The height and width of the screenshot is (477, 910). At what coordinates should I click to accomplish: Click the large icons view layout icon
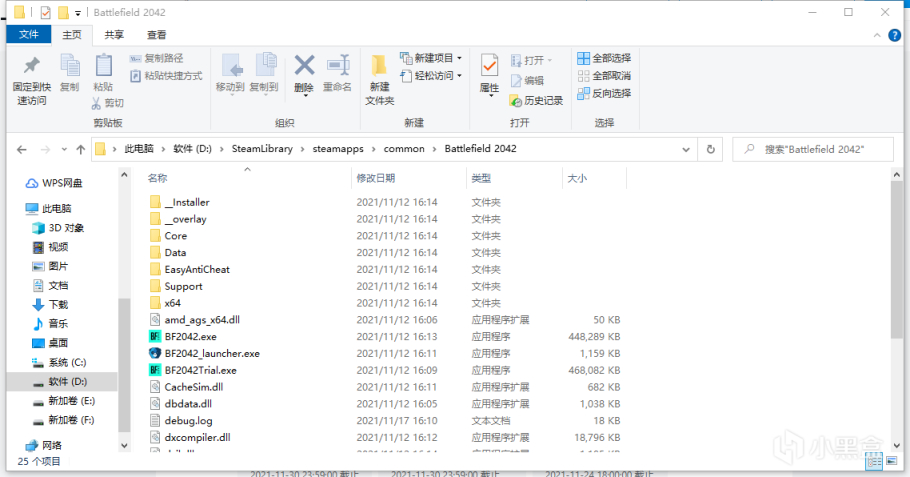coord(890,461)
